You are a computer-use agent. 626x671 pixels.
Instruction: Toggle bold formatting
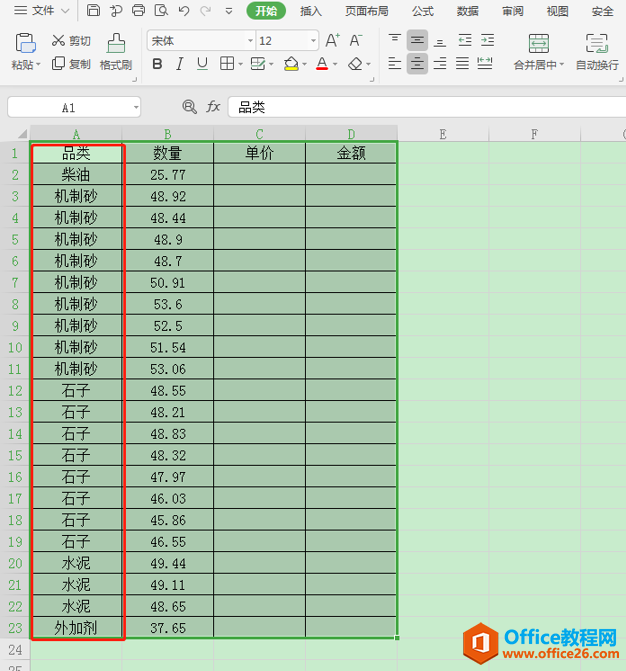pyautogui.click(x=157, y=64)
